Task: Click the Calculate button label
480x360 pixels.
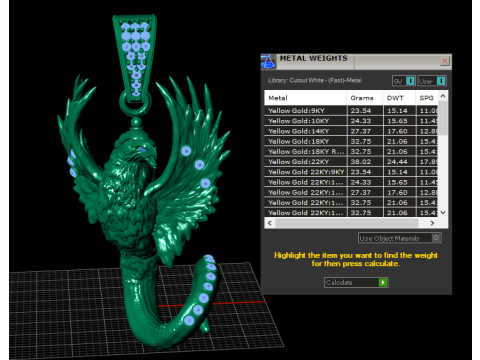Action: 339,282
